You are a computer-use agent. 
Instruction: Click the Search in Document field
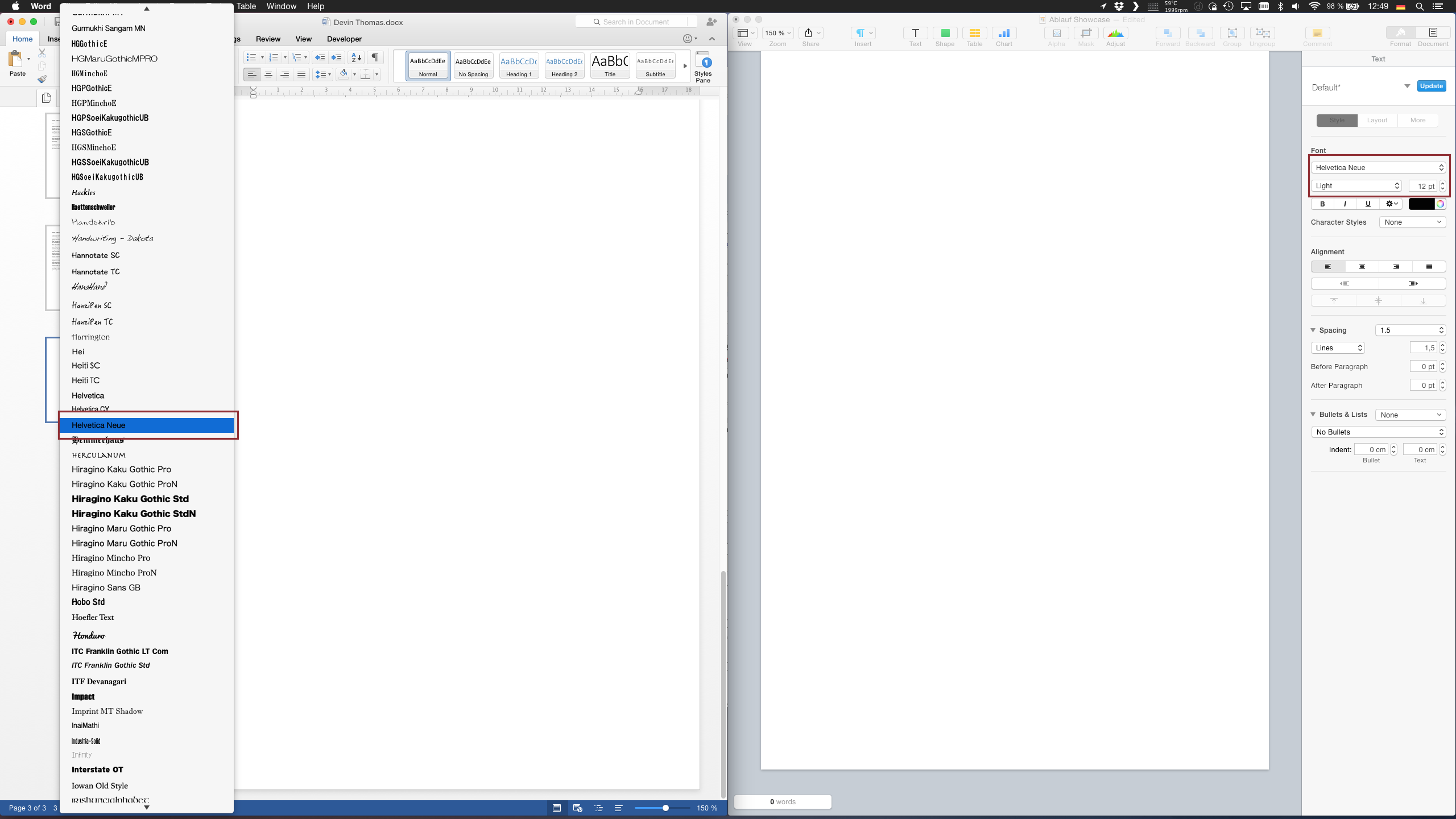[636, 22]
